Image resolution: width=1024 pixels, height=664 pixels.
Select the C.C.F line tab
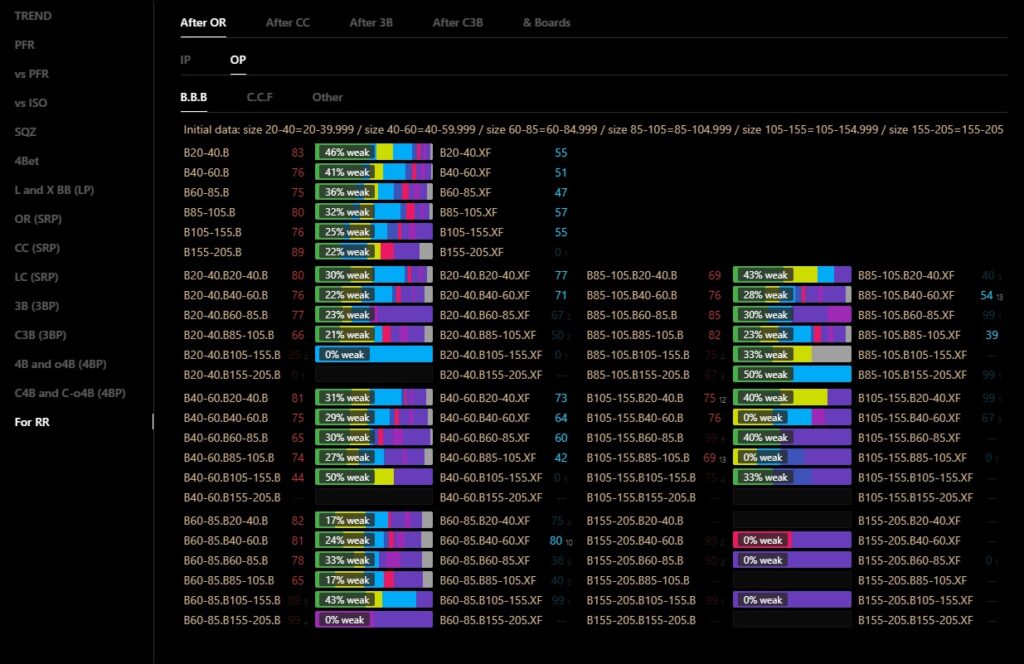(260, 97)
